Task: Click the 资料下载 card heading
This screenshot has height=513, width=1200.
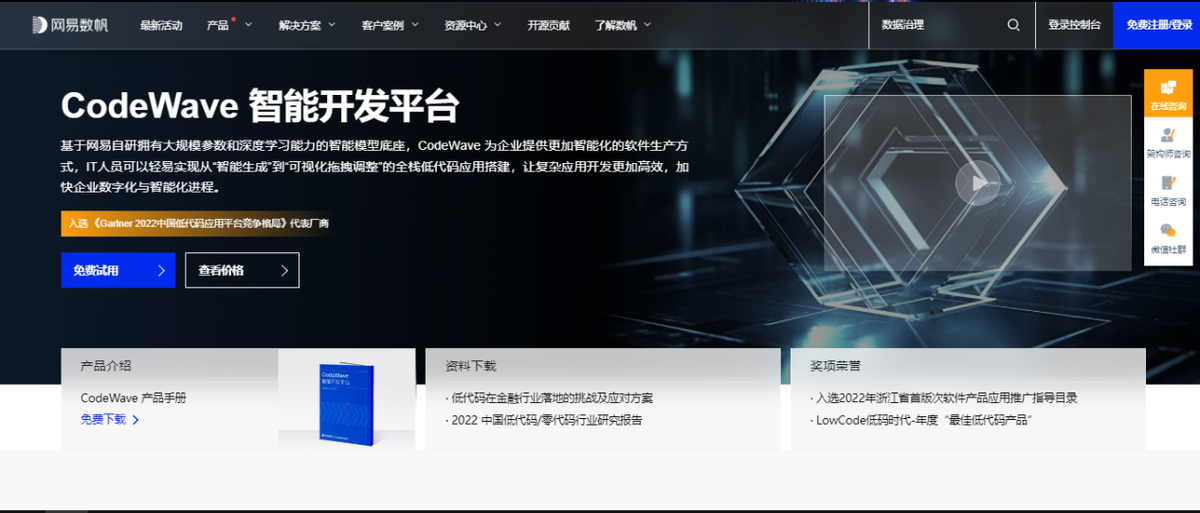Action: pos(471,366)
